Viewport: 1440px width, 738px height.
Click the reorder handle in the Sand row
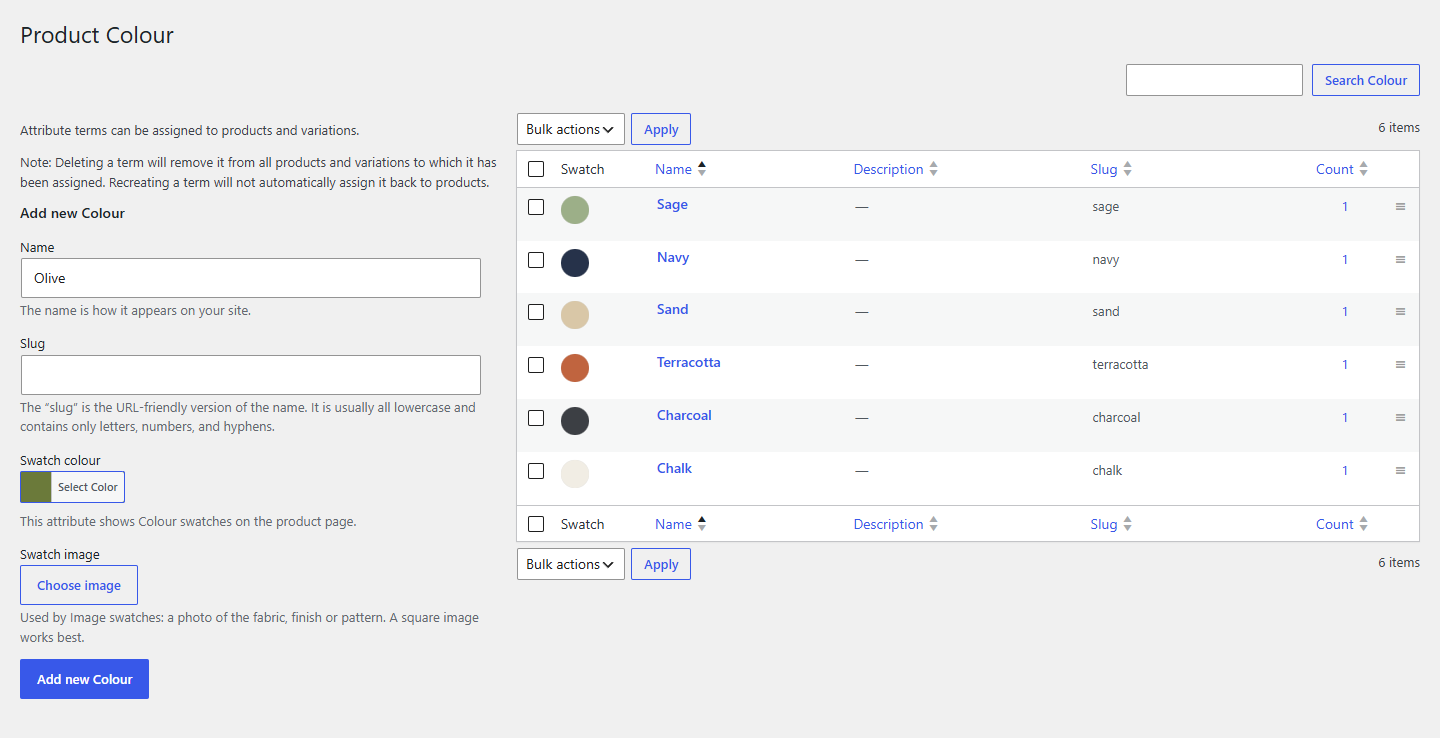(x=1400, y=312)
